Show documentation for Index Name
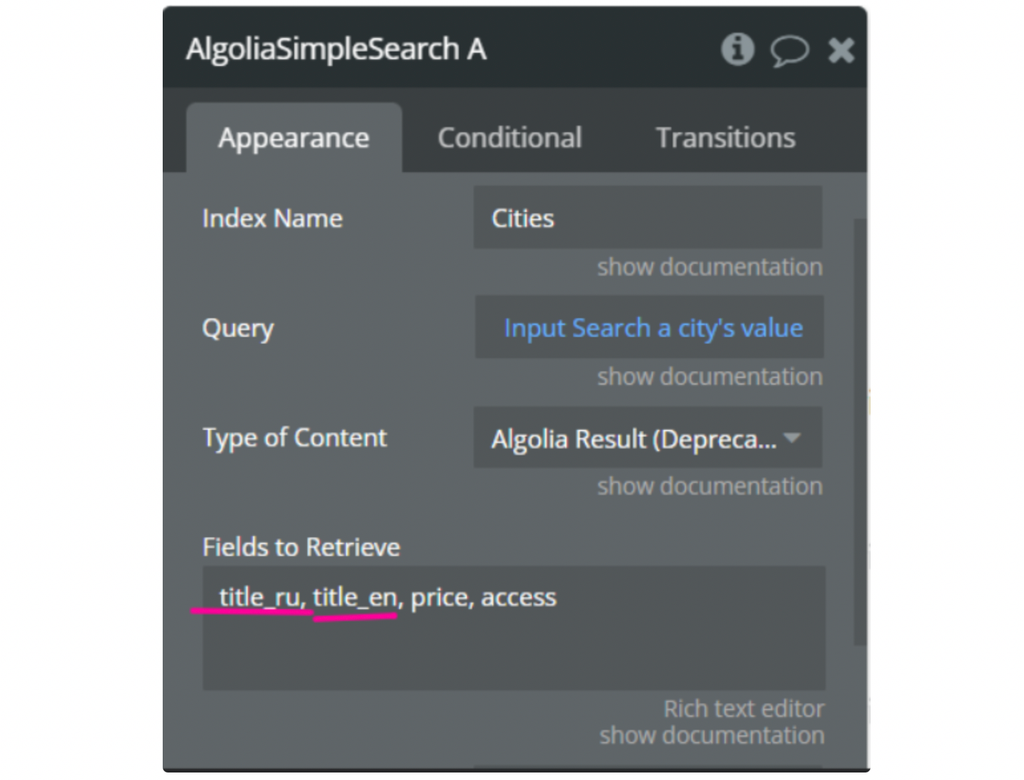Viewport: 1024px width, 780px height. 709,267
